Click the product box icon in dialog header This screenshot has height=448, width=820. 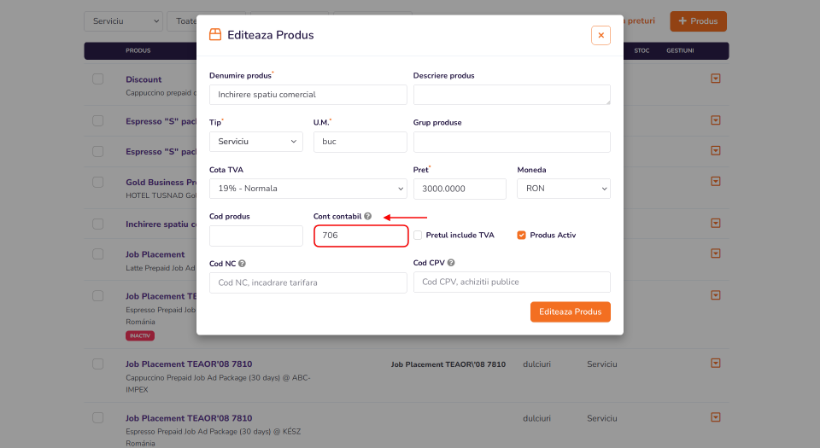215,35
